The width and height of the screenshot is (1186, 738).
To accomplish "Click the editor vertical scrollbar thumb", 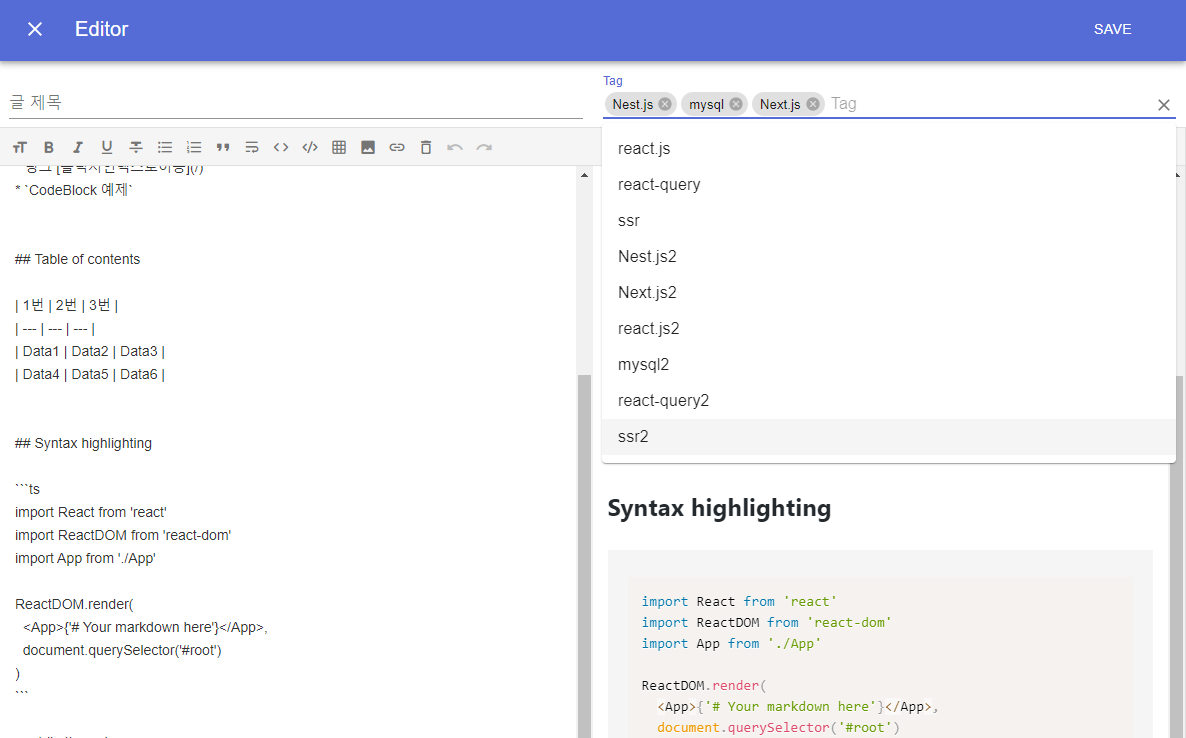I will (x=584, y=556).
